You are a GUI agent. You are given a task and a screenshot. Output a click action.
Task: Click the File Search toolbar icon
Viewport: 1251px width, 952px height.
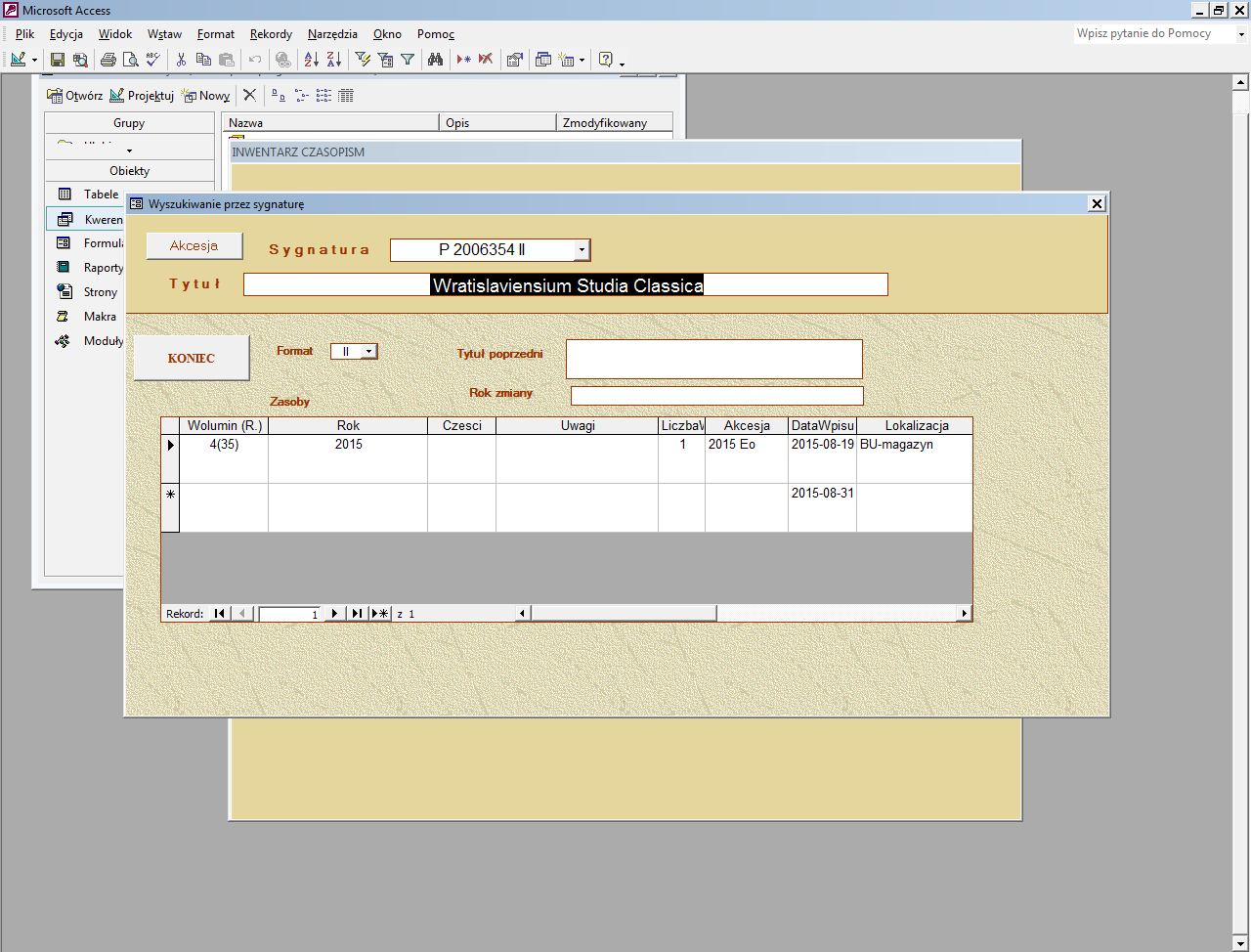[80, 60]
